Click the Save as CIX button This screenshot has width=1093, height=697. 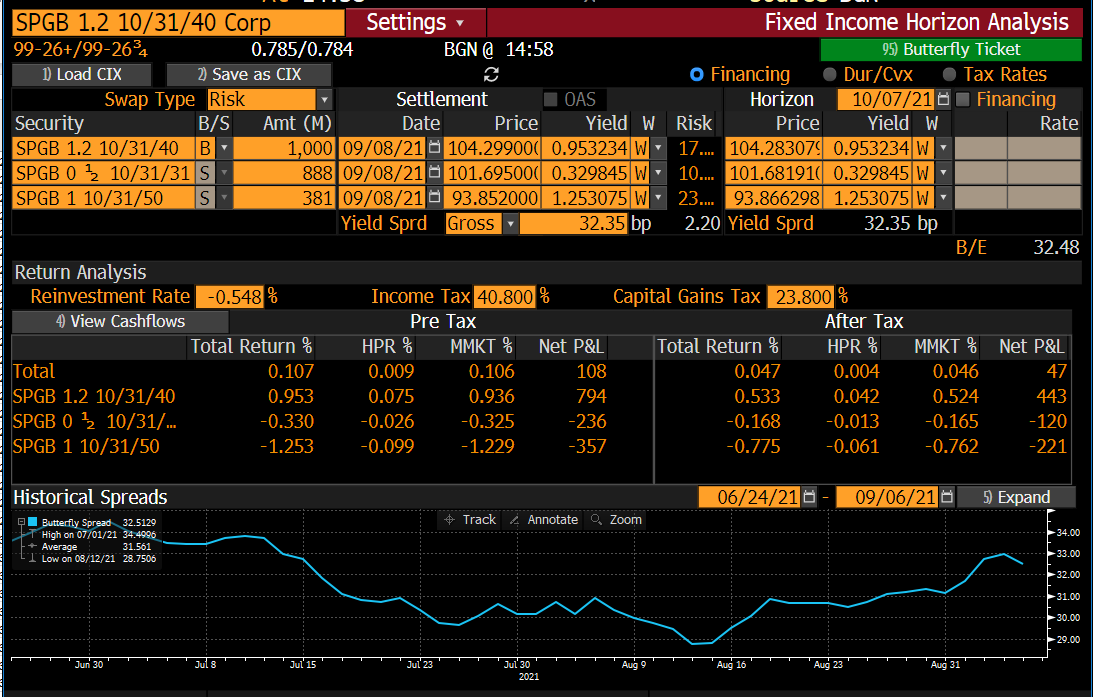[249, 75]
